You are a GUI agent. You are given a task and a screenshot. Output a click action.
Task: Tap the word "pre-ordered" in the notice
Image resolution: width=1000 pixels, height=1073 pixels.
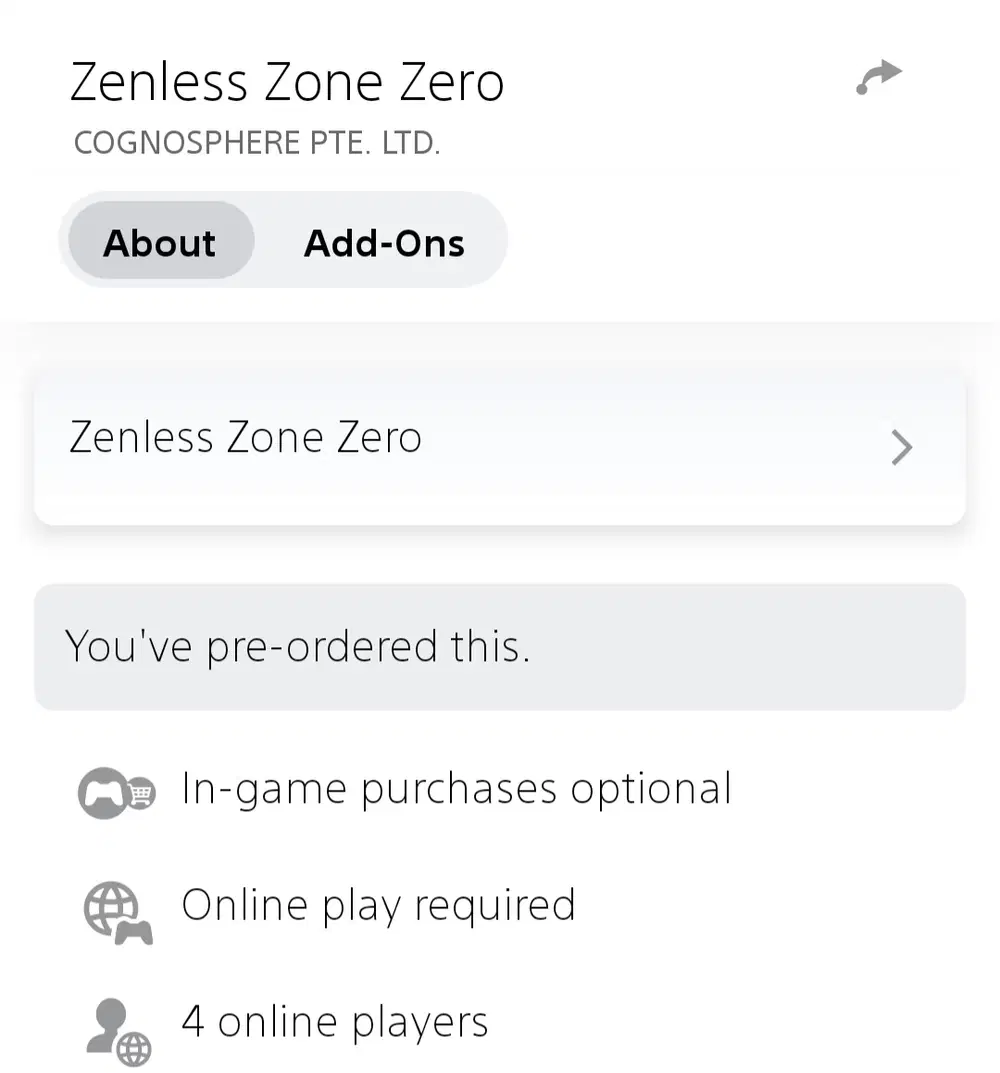tap(322, 648)
